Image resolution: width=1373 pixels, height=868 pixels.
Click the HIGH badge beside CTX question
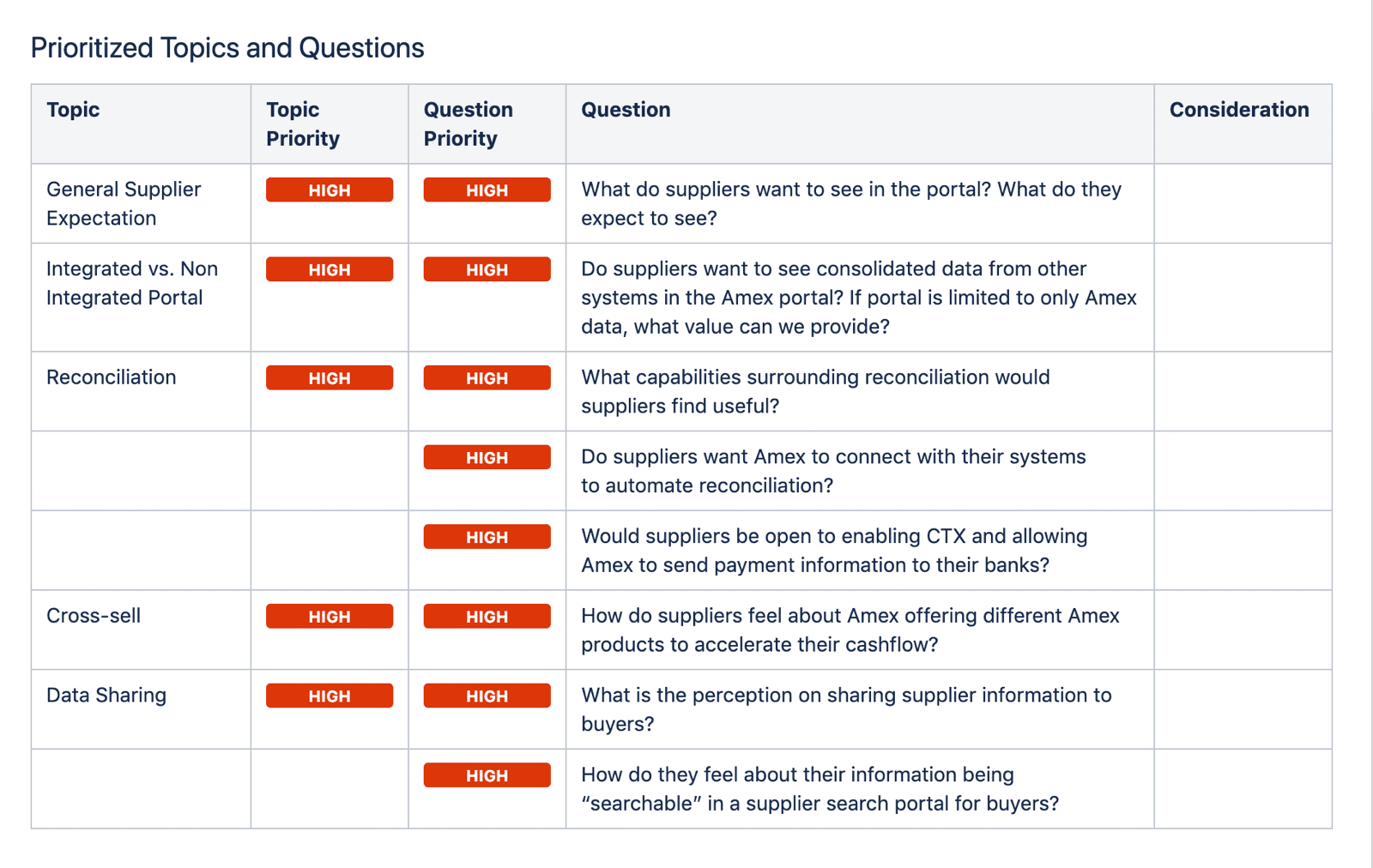click(487, 537)
